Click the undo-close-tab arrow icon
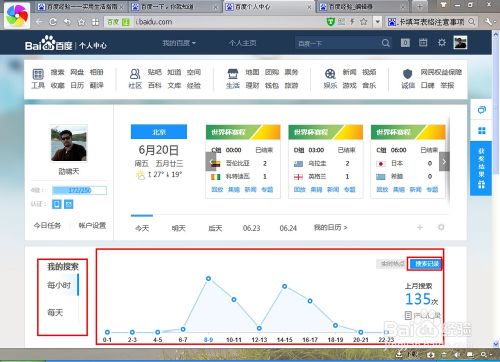Screen dimensions: 500x362 click(67, 22)
